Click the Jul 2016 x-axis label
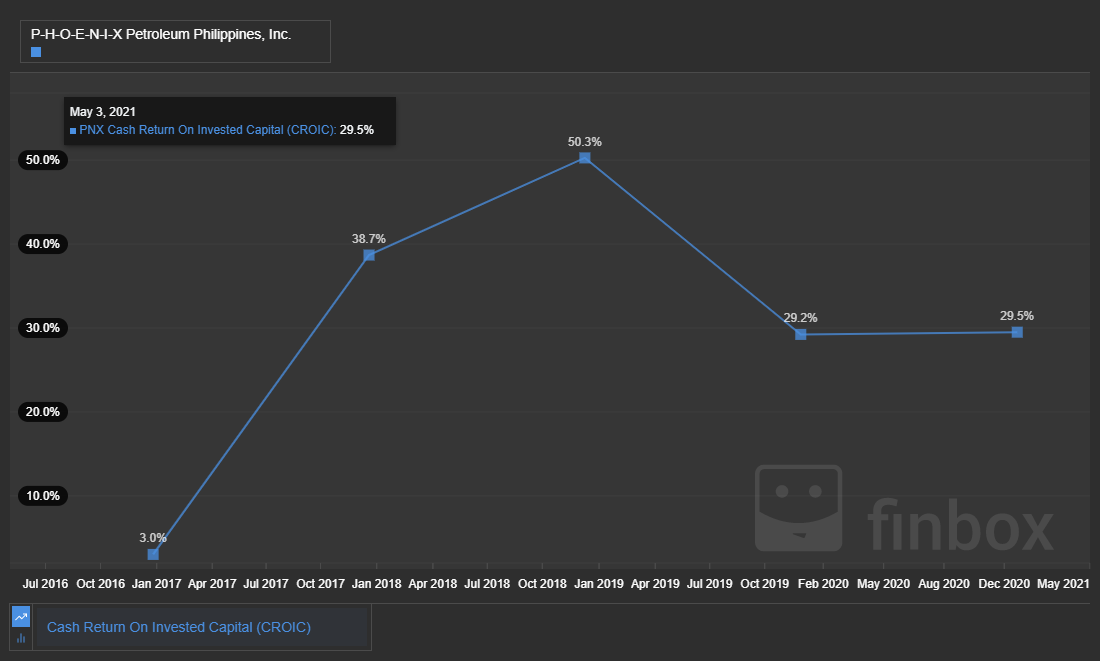 click(x=46, y=584)
